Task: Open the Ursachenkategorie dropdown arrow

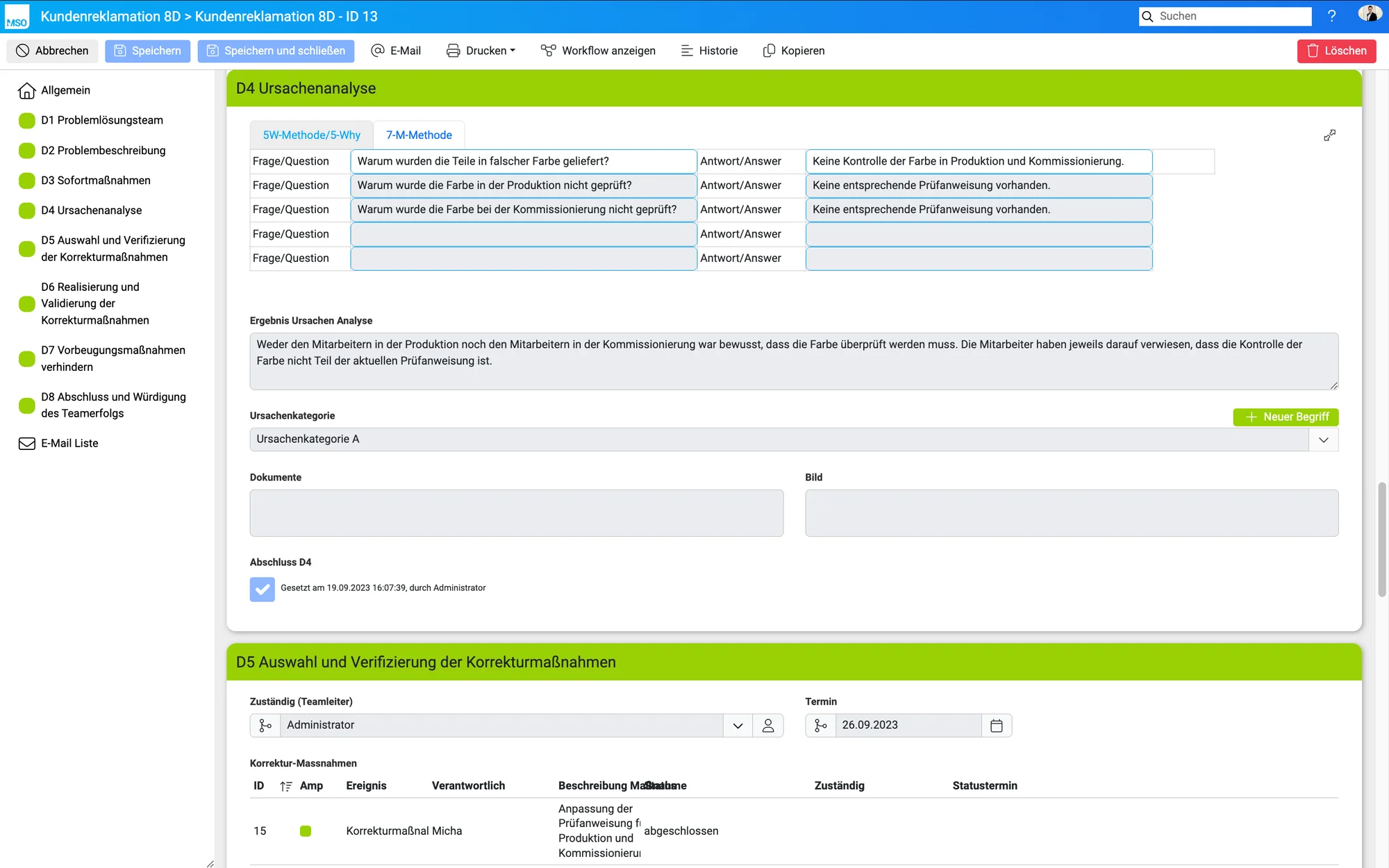Action: click(1324, 440)
